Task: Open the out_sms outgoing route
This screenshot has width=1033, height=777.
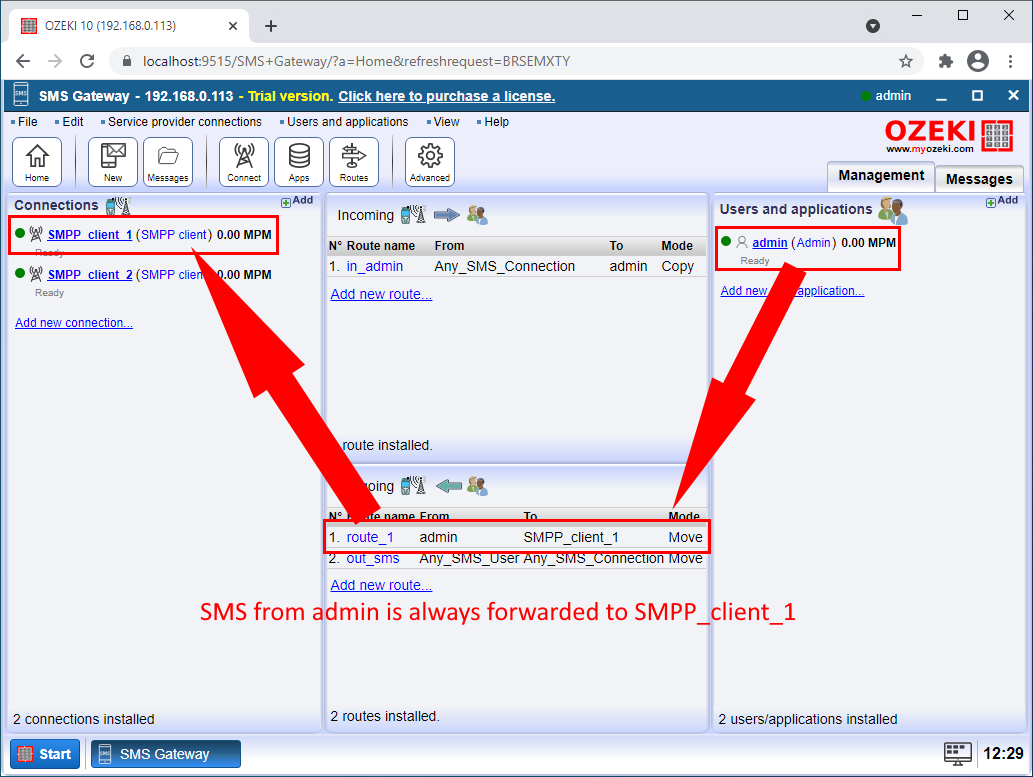Action: click(373, 558)
